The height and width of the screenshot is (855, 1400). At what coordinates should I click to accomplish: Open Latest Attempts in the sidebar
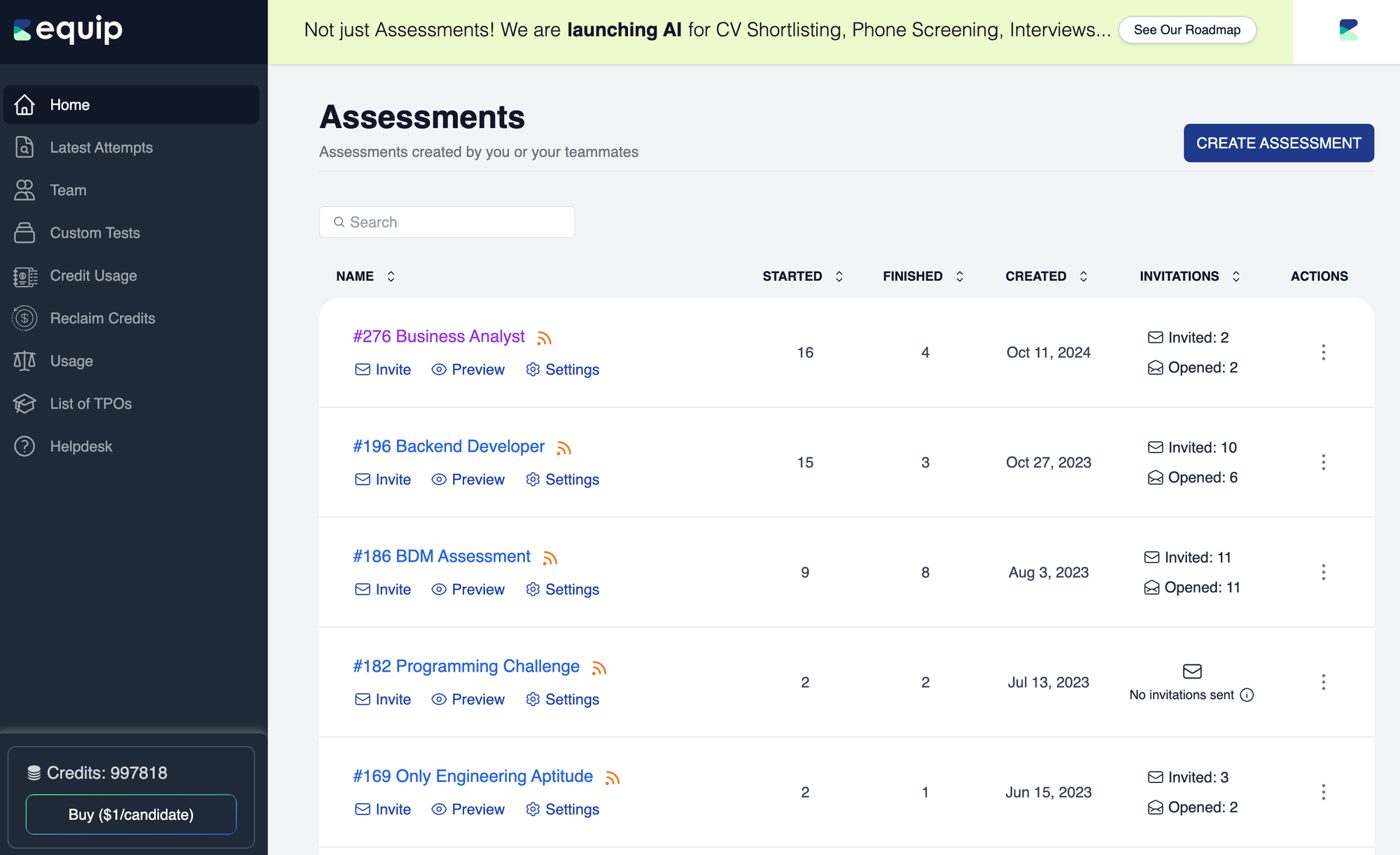pyautogui.click(x=101, y=148)
